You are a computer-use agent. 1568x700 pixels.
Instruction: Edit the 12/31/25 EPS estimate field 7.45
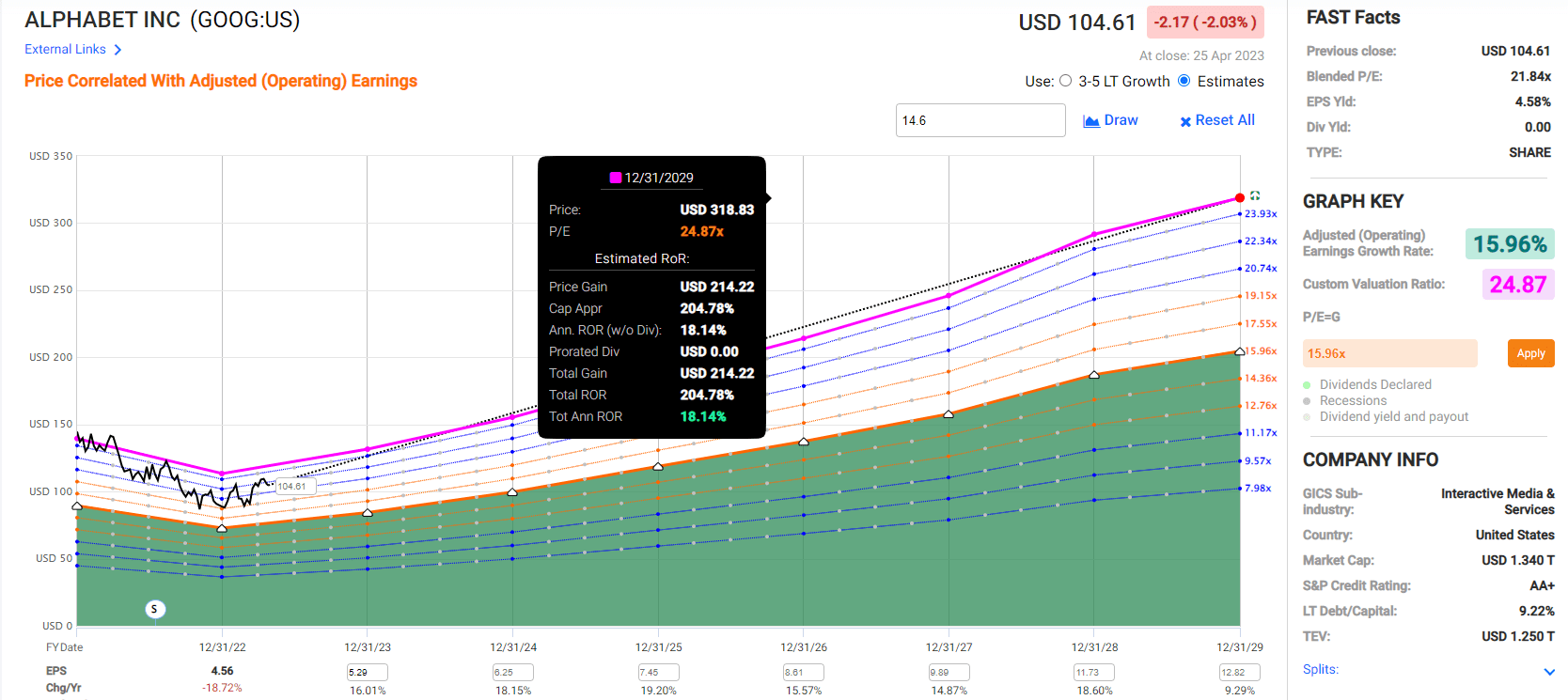click(x=658, y=672)
